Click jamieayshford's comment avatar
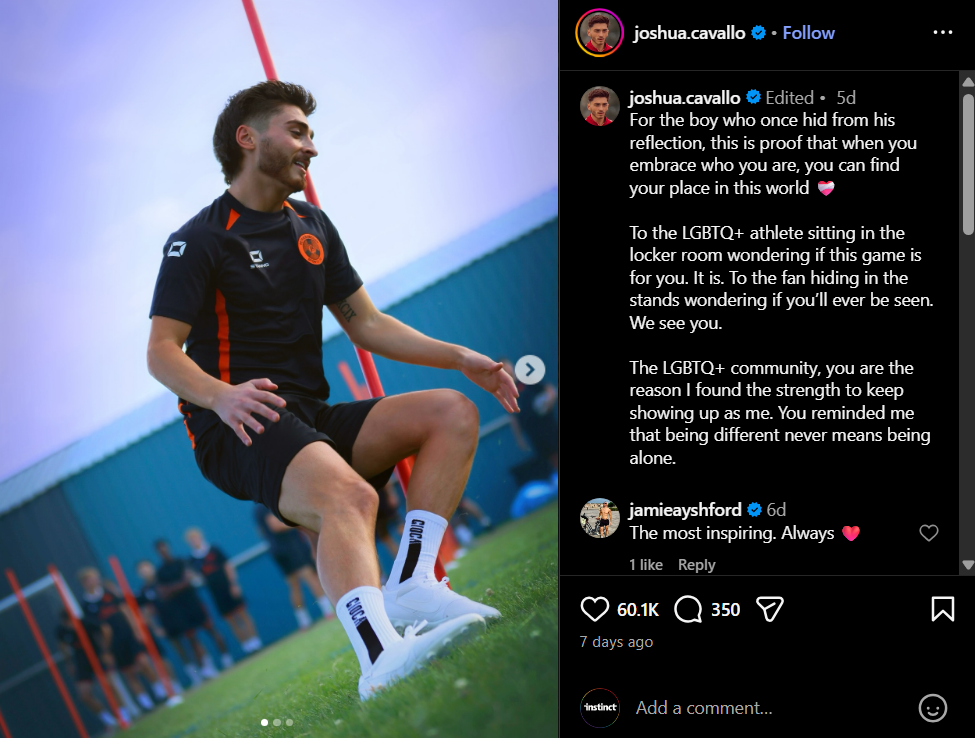The height and width of the screenshot is (738, 975). 599,518
